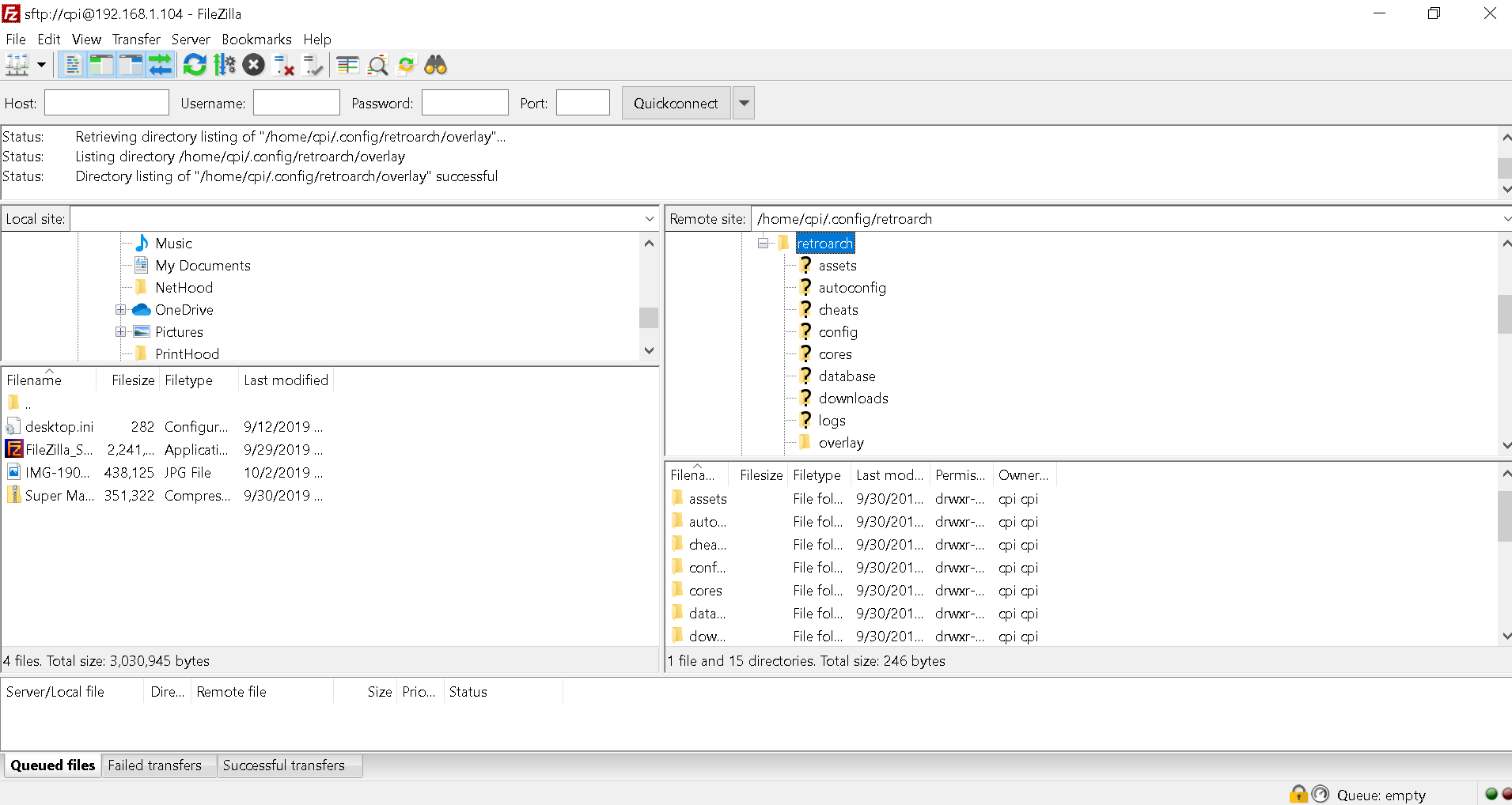
Task: Focus the Password input field
Action: coord(465,103)
